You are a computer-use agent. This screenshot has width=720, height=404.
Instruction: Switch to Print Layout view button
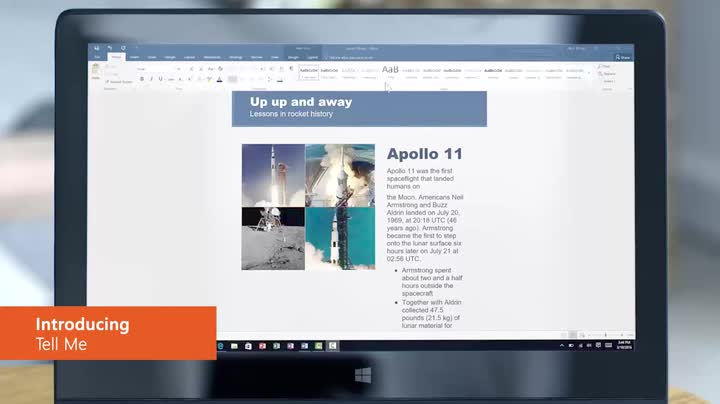point(573,335)
